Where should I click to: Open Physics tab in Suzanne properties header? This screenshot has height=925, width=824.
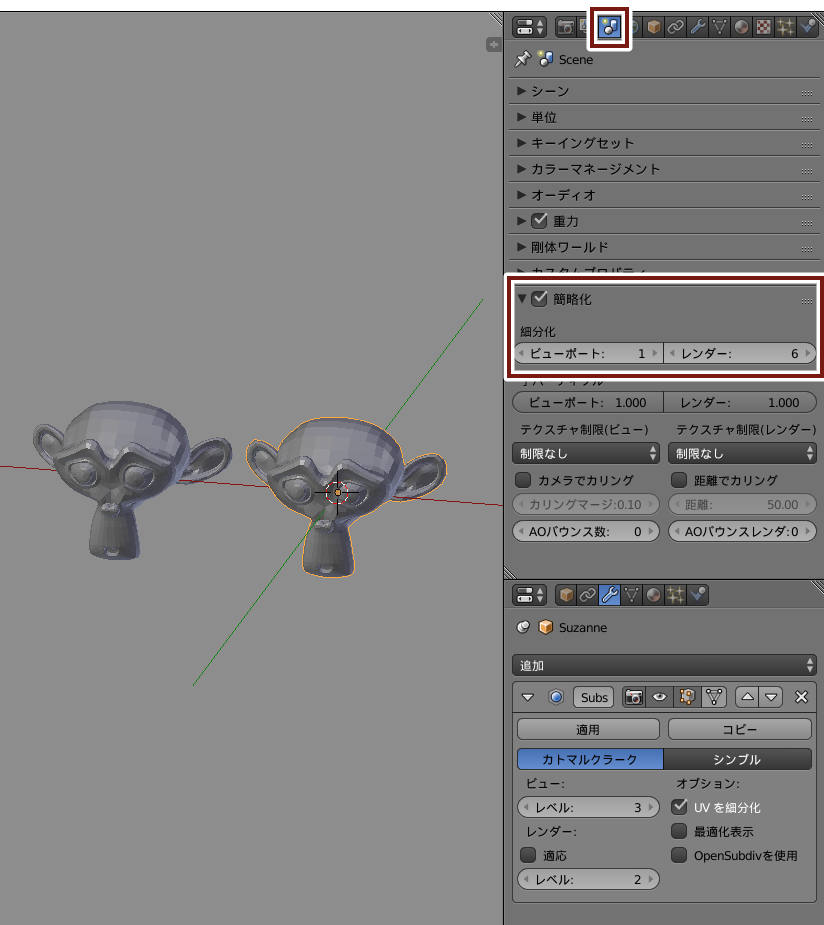[x=697, y=595]
